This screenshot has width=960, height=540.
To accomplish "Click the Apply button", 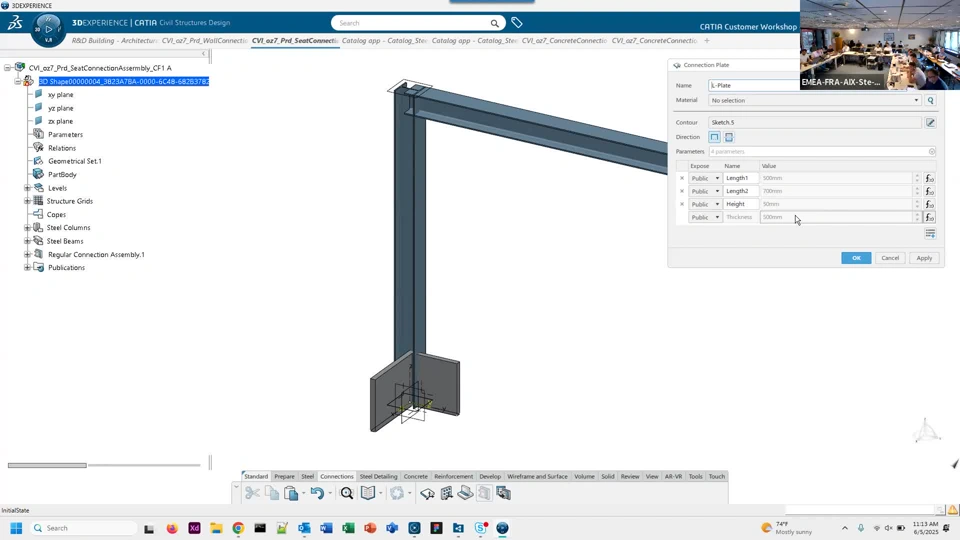I will (924, 258).
